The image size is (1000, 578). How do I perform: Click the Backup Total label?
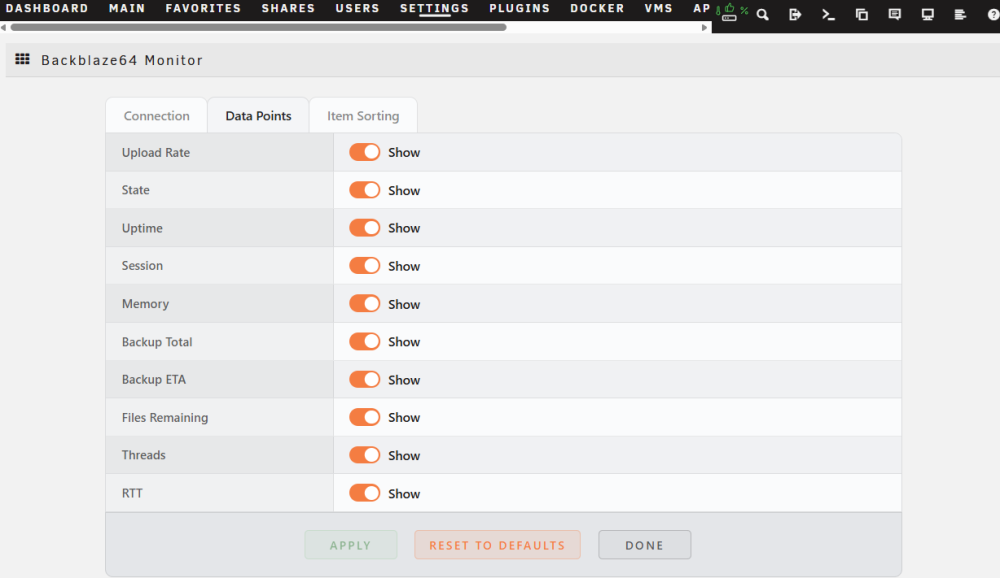pyautogui.click(x=157, y=342)
